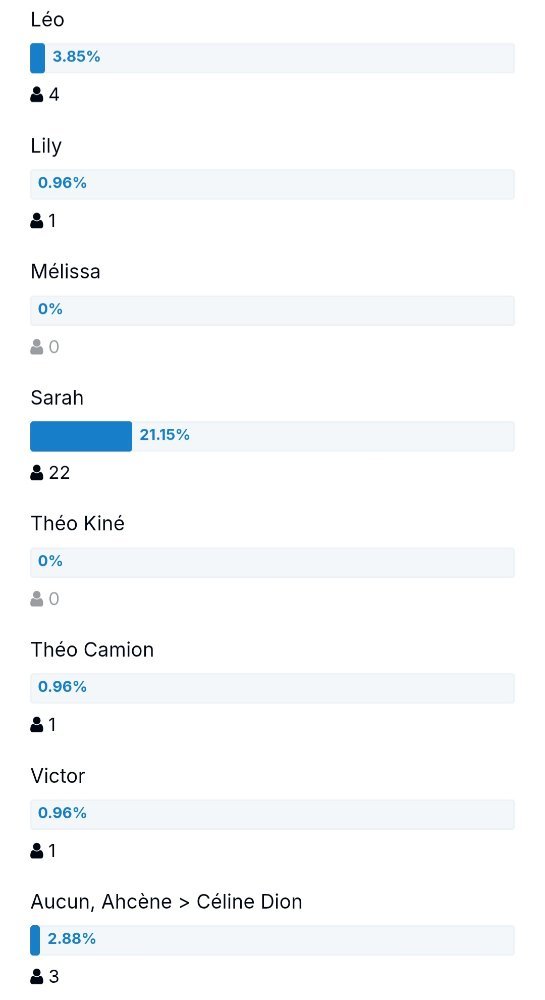Screen dimensions: 545x1000
Task: Click the Théo Camion option label
Action: click(92, 650)
